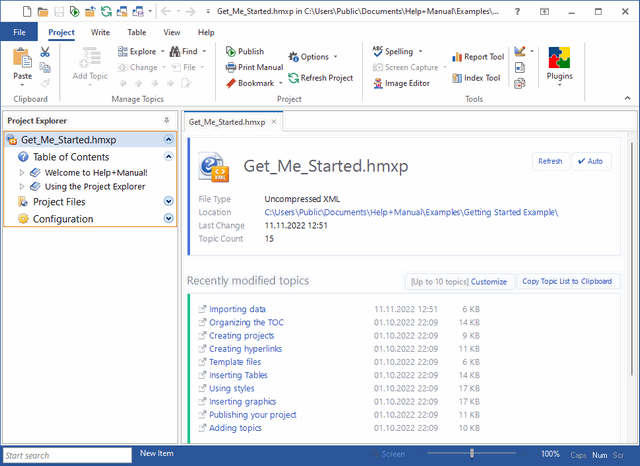Image resolution: width=640 pixels, height=466 pixels.
Task: Switch to the Help ribbon tab
Action: 206,32
